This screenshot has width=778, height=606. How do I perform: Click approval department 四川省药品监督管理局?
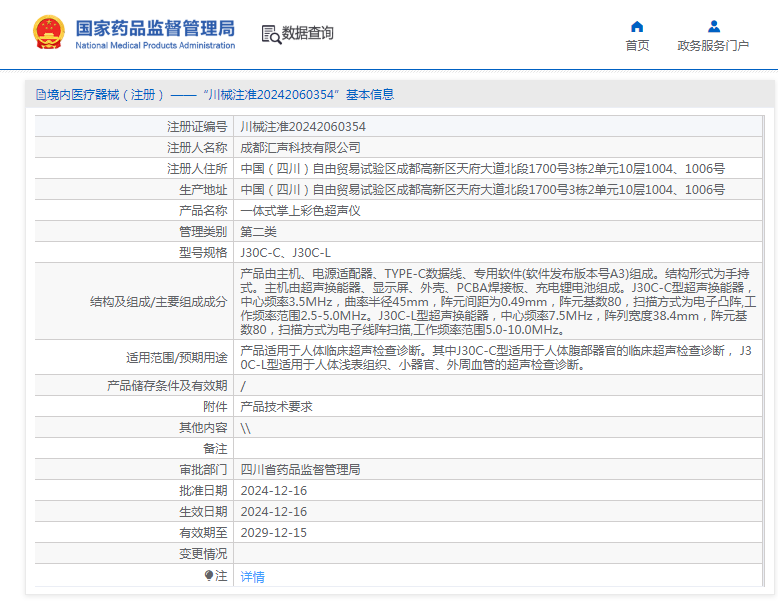tap(300, 469)
